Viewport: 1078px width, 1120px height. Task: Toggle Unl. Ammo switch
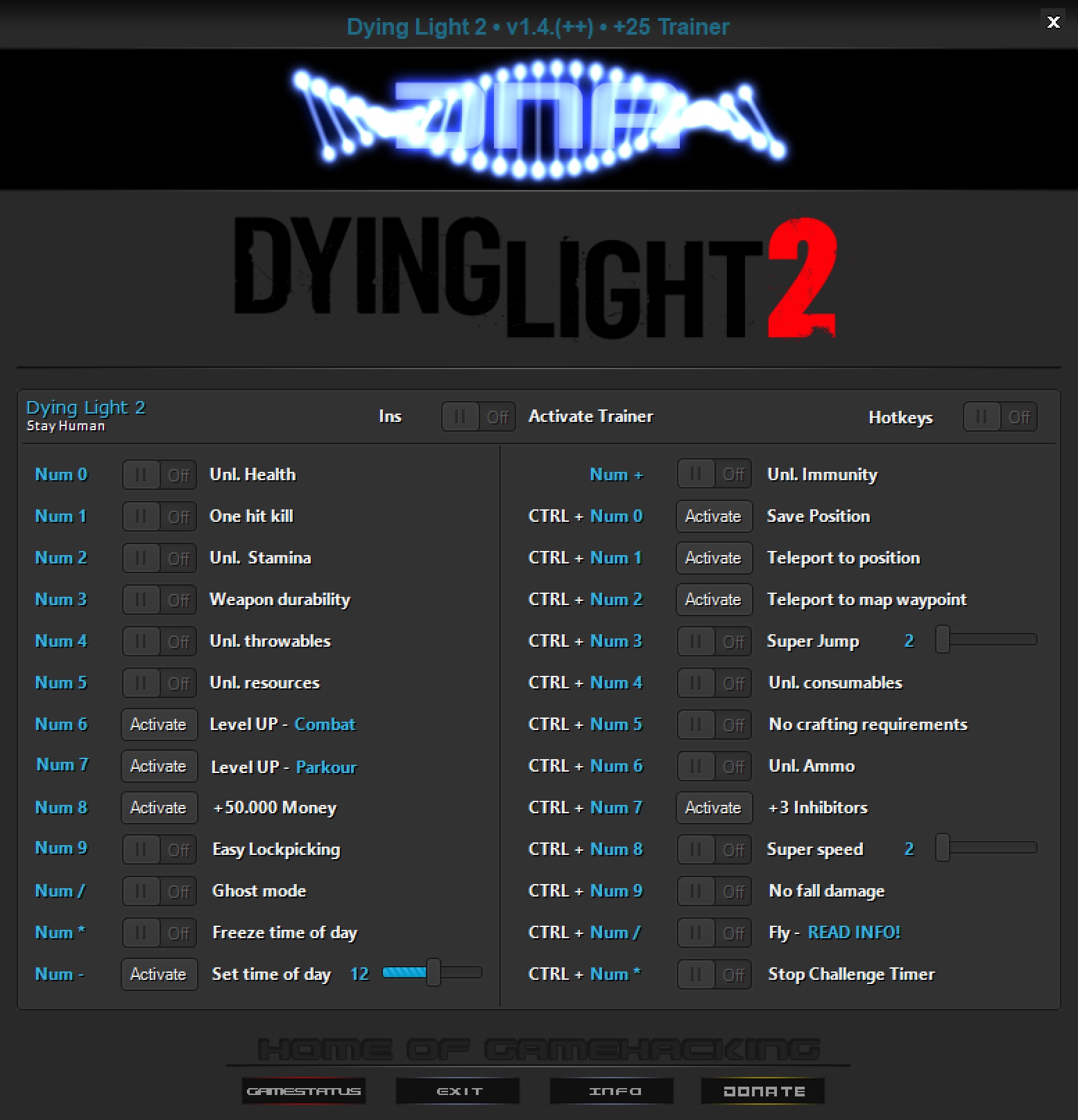pos(715,767)
